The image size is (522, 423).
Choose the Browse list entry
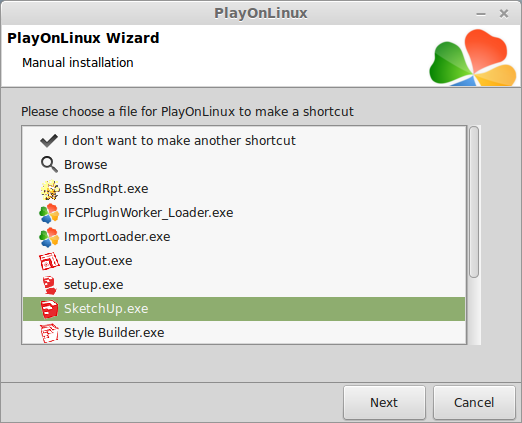coord(244,165)
